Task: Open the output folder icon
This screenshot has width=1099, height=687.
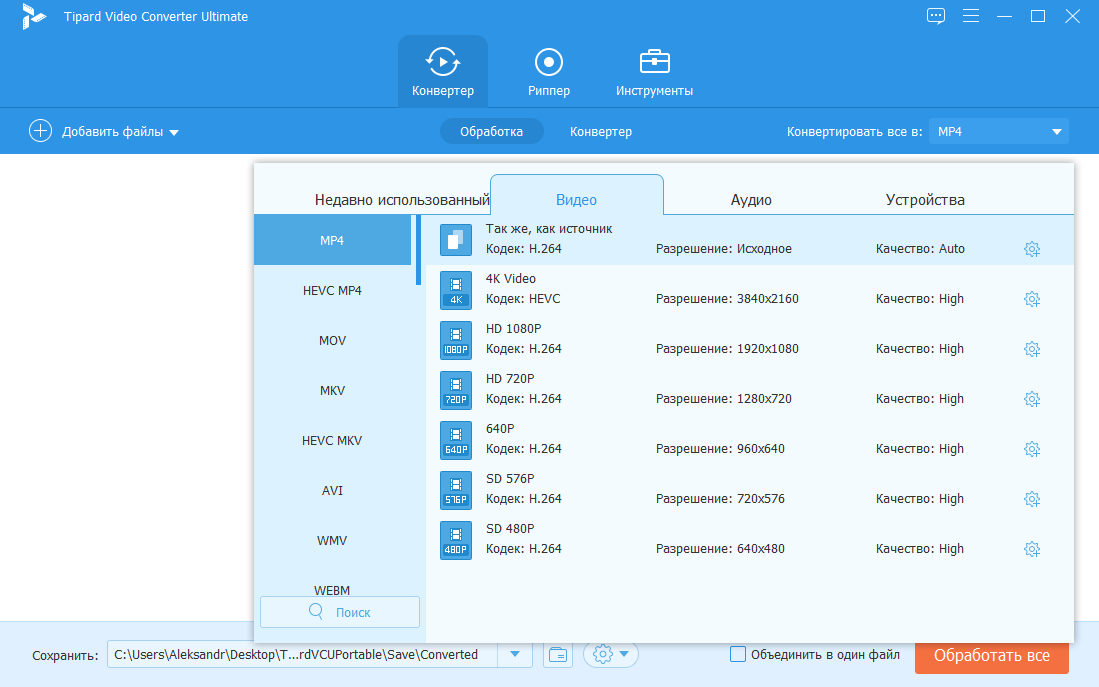Action: tap(558, 655)
